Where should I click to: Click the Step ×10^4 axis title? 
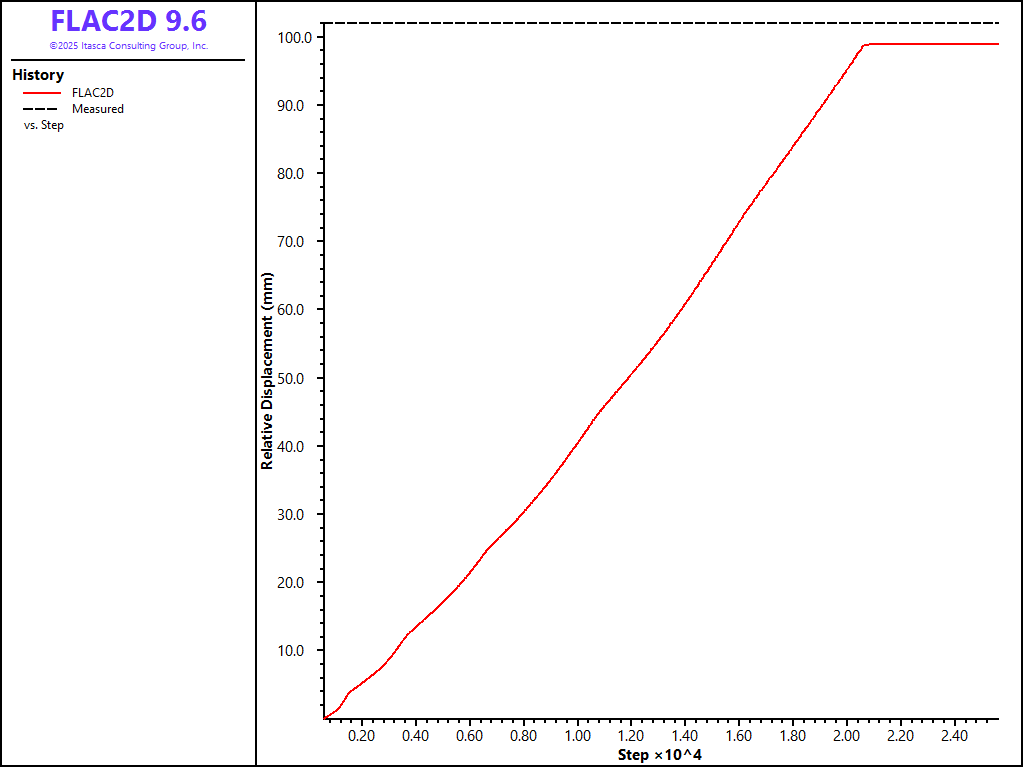(x=659, y=754)
